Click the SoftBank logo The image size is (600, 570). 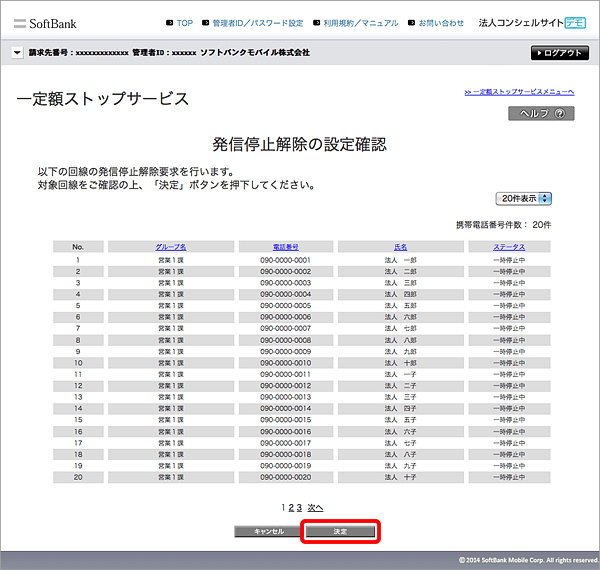point(45,24)
